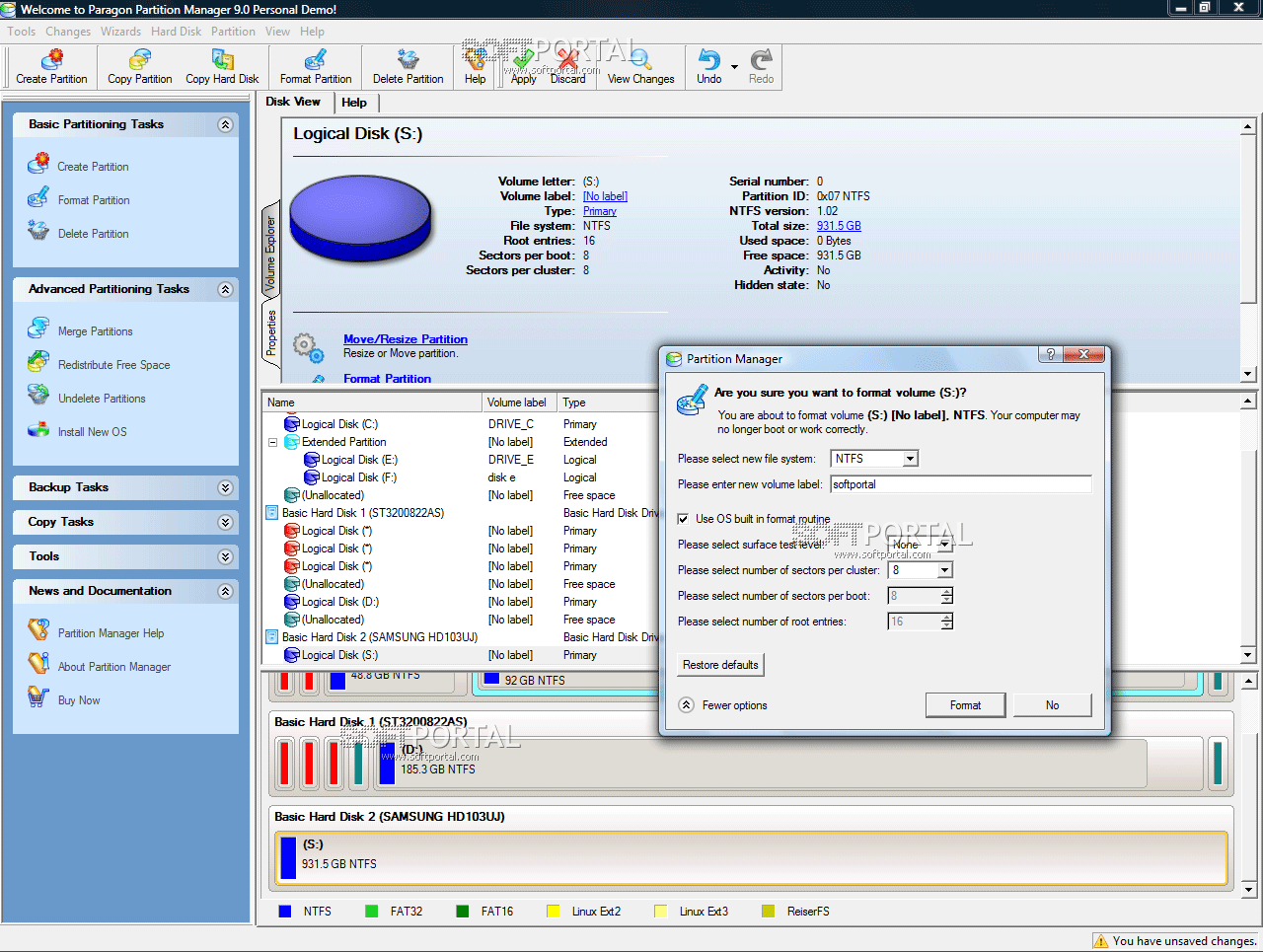Click the (D:) 185.3 GB NTFS partition bar
Viewport: 1263px width, 952px height.
760,763
